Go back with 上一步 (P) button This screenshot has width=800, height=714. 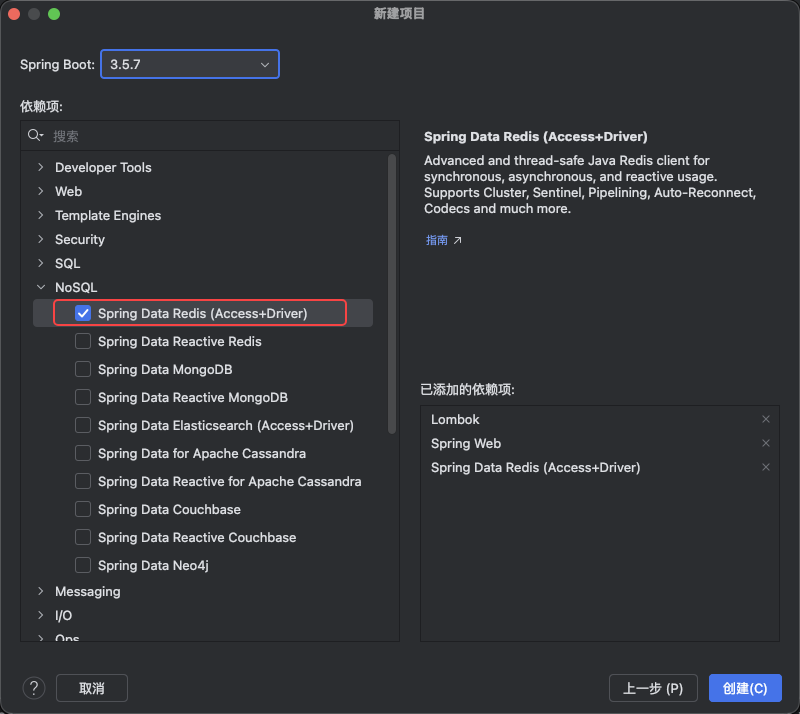[653, 688]
